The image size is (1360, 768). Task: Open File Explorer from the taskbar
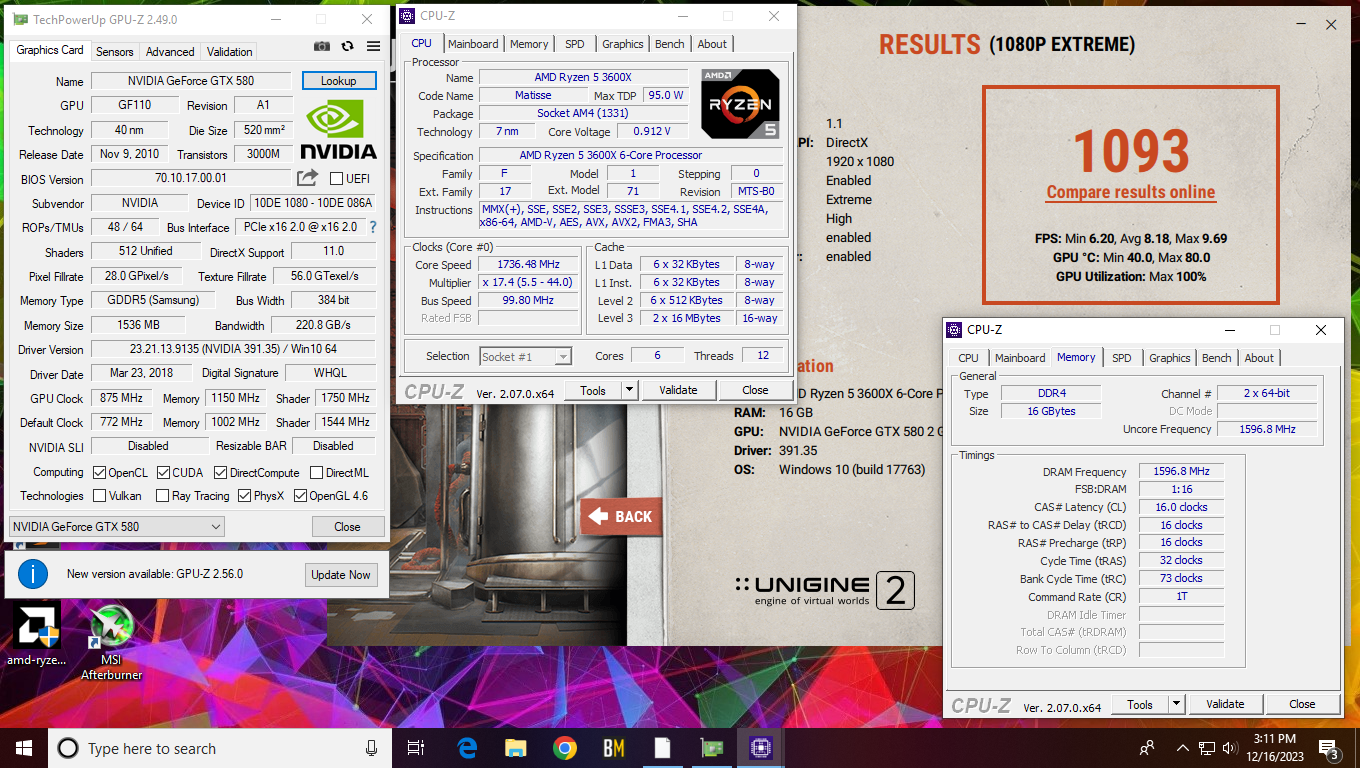[515, 748]
